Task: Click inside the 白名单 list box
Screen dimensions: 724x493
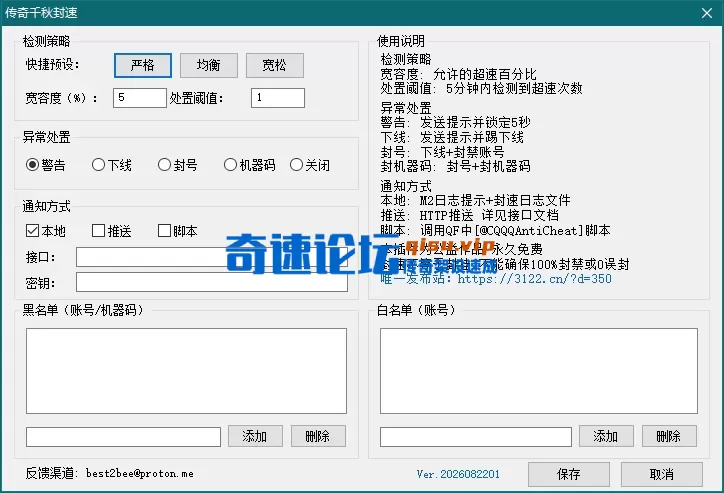Action: tap(538, 371)
